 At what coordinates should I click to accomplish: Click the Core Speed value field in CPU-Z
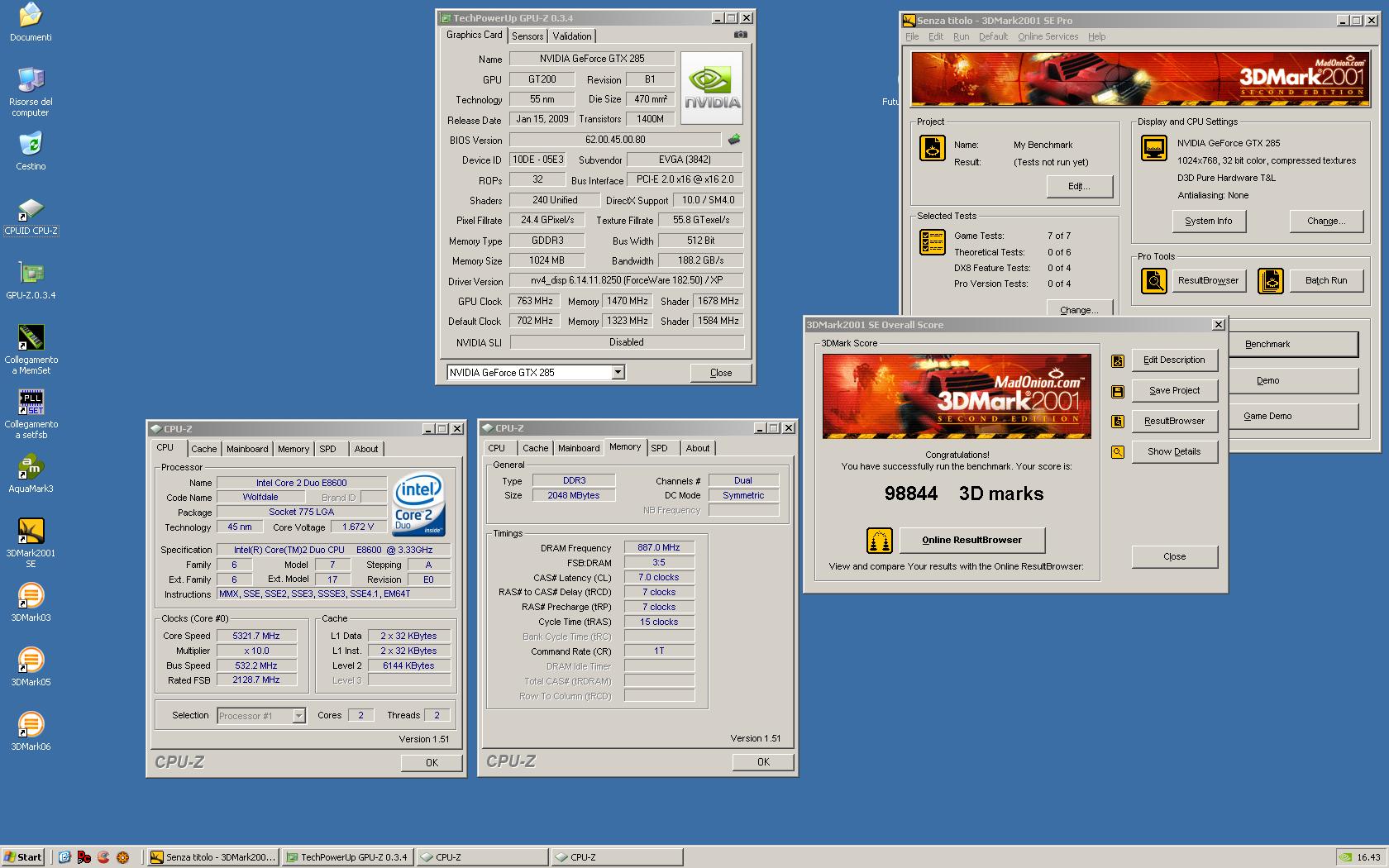pos(256,637)
